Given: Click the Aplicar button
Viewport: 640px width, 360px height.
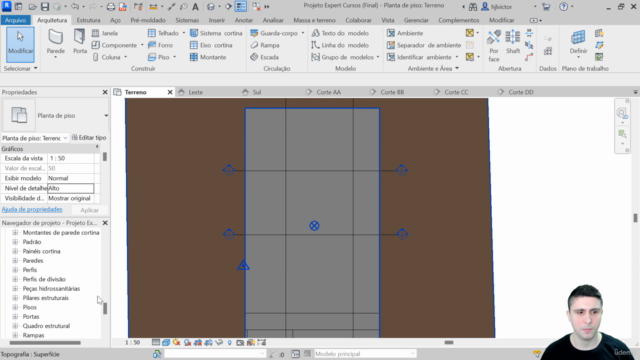Looking at the screenshot, I should pos(89,210).
